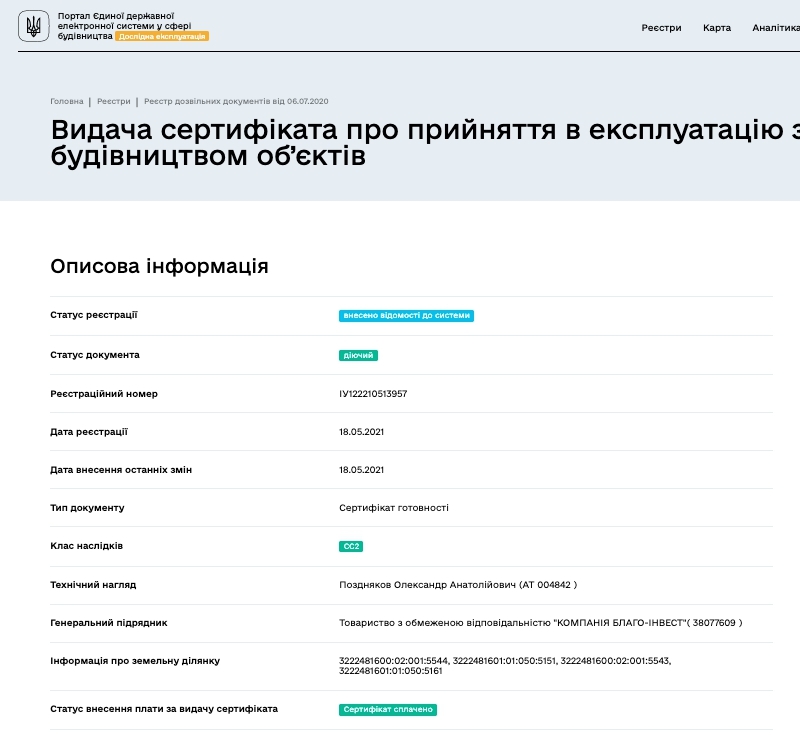Open the Аналітика menu item

[x=776, y=28]
